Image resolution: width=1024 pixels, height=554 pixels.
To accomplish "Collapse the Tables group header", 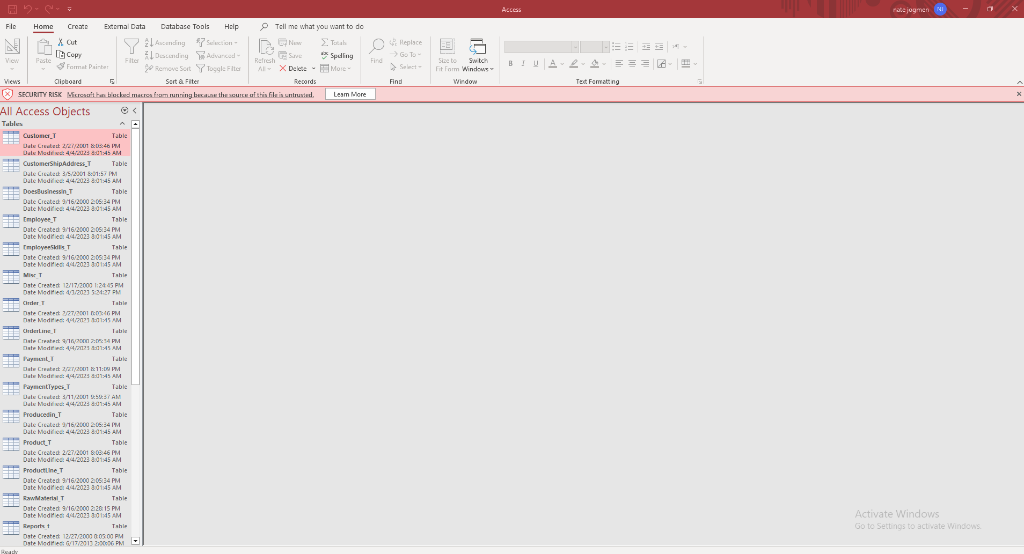I will [x=122, y=123].
